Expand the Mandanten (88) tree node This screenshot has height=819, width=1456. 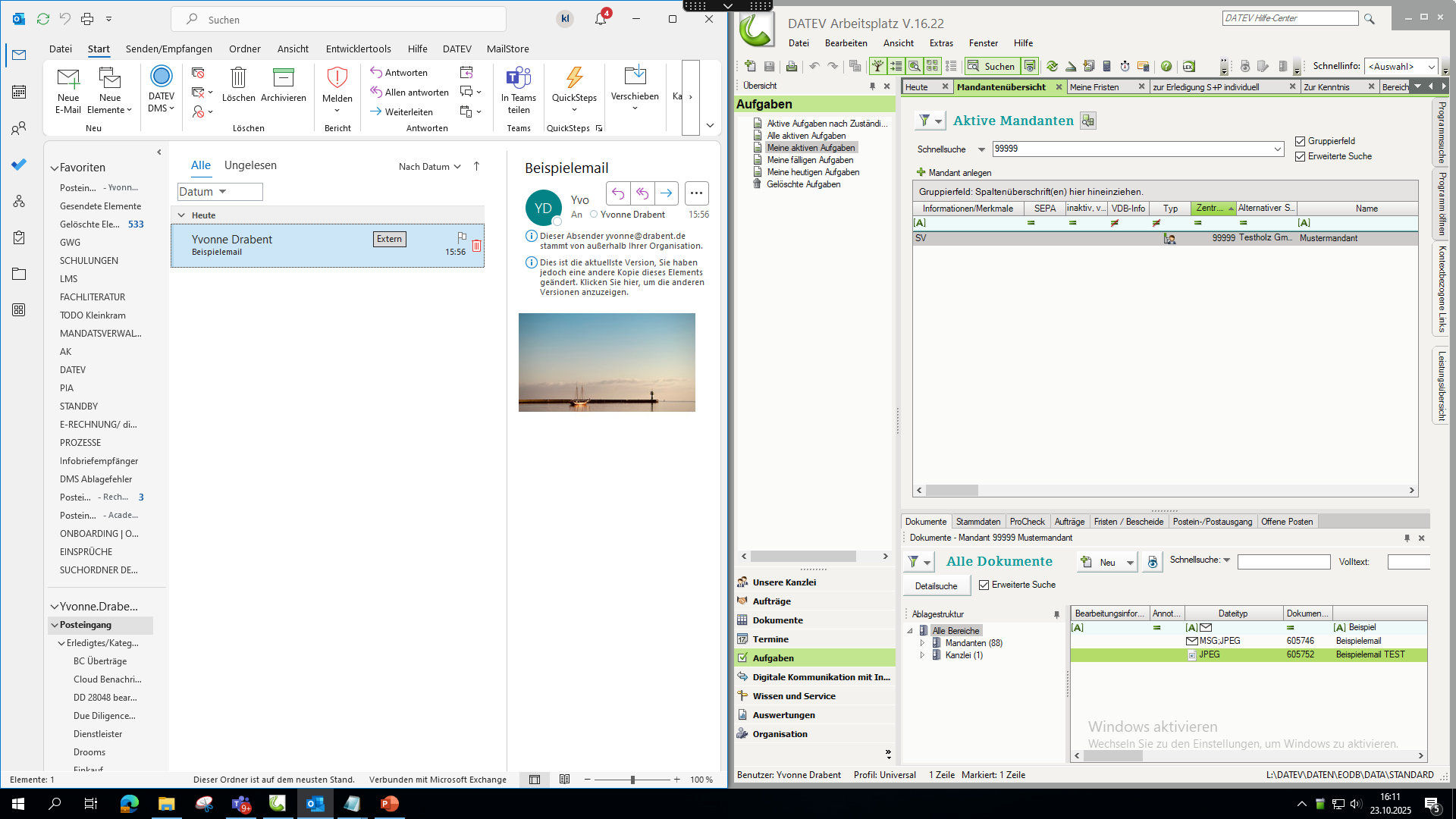(x=923, y=643)
